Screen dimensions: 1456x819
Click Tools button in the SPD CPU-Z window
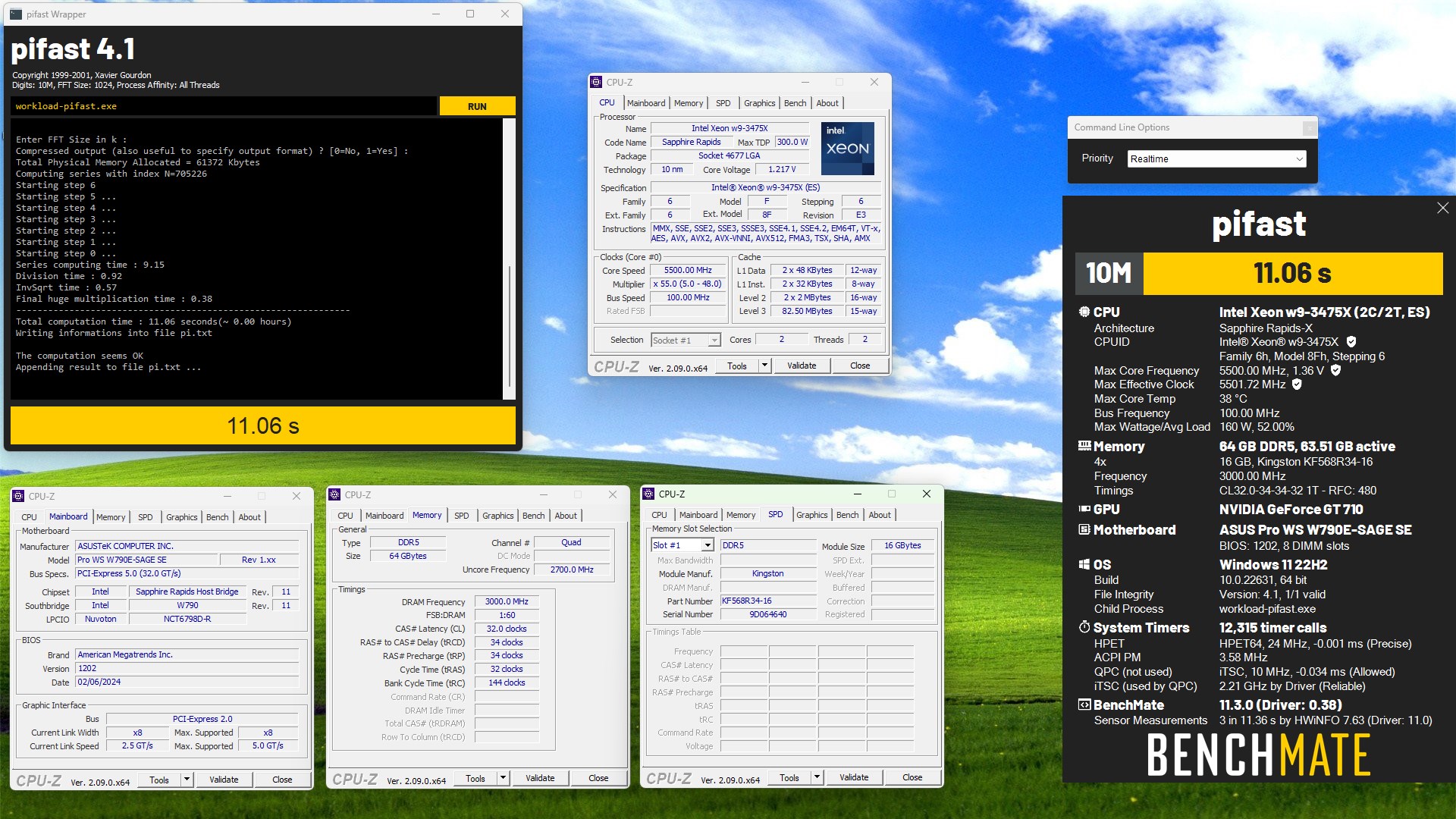click(x=789, y=777)
